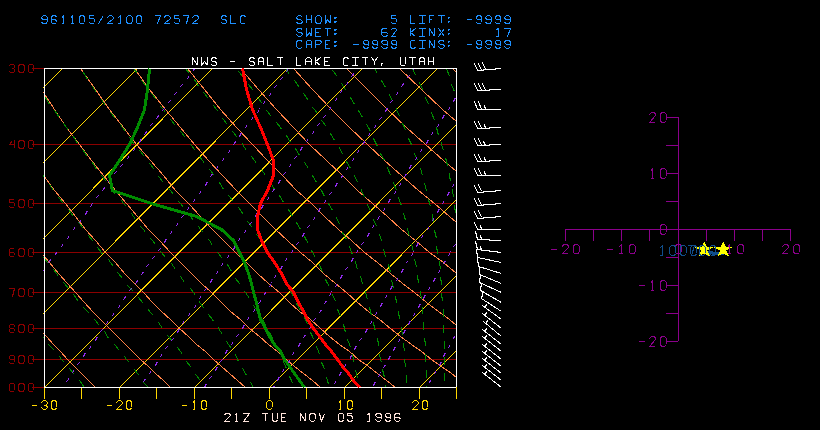Click the SHOW: index label

317,20
